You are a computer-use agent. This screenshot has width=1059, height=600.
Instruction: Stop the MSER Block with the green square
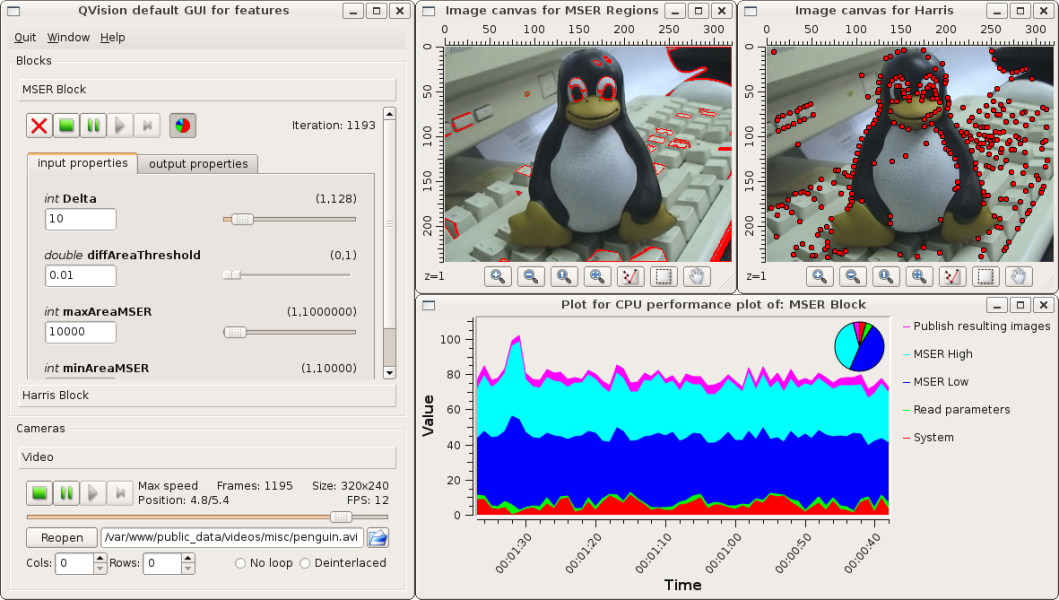point(66,125)
